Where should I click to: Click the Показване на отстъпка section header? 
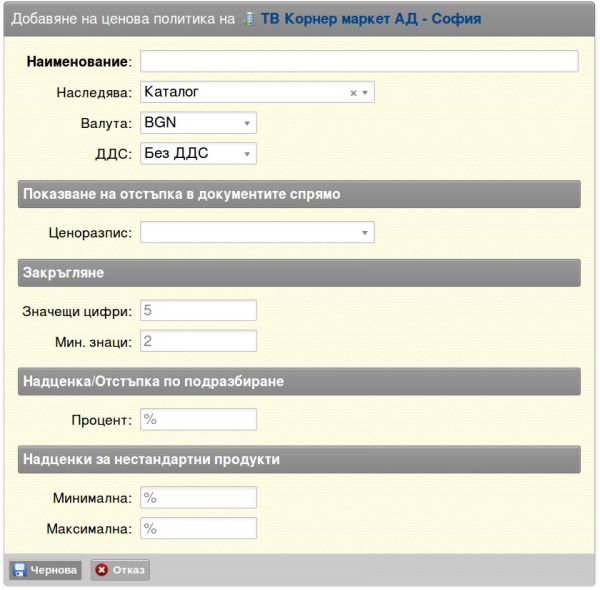click(x=299, y=194)
